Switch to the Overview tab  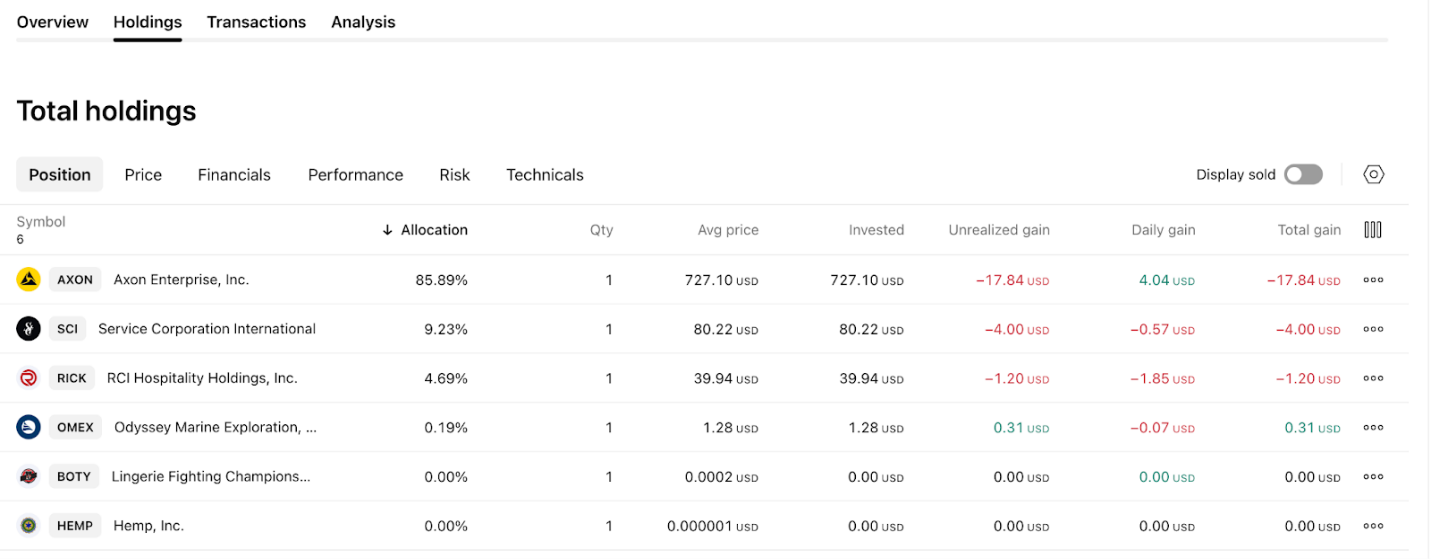pos(52,22)
